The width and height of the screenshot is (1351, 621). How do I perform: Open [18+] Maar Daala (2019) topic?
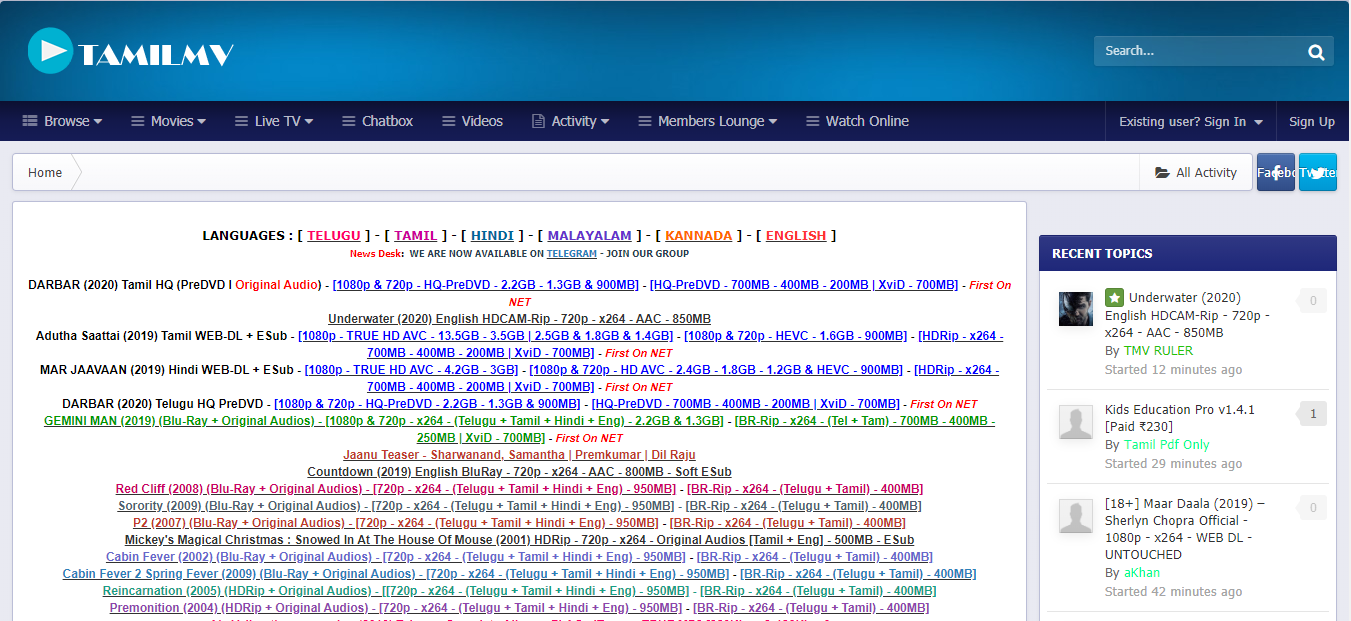1185,529
